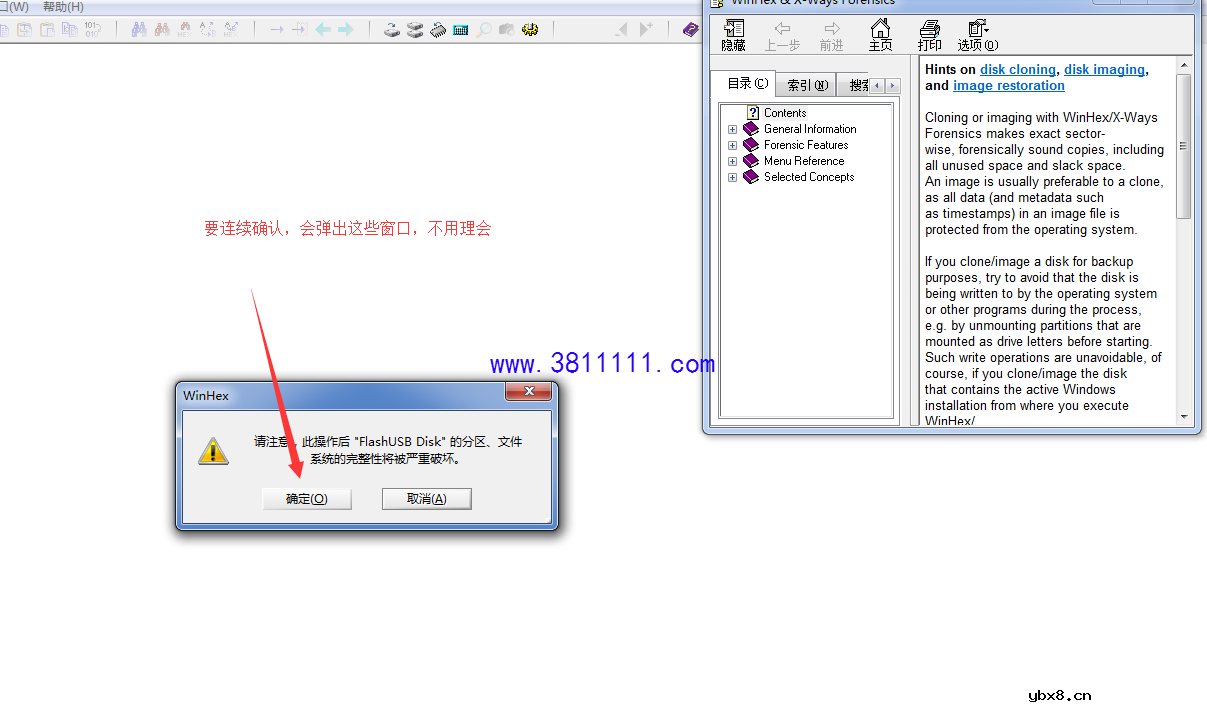Click the magnifier search toolbar icon

(x=483, y=29)
